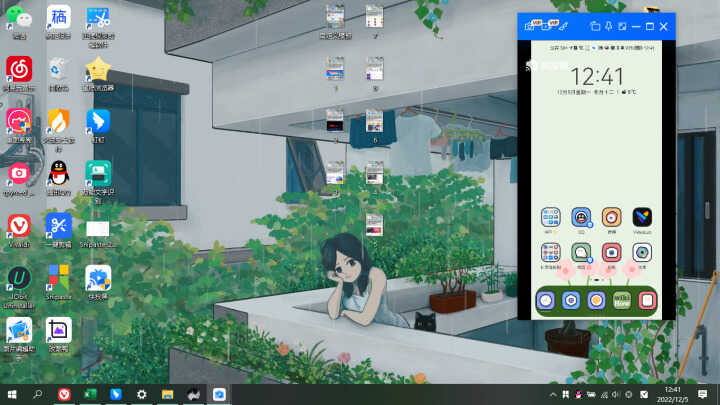Click the volume speaker tray icon
The height and width of the screenshot is (405, 720).
pos(616,394)
